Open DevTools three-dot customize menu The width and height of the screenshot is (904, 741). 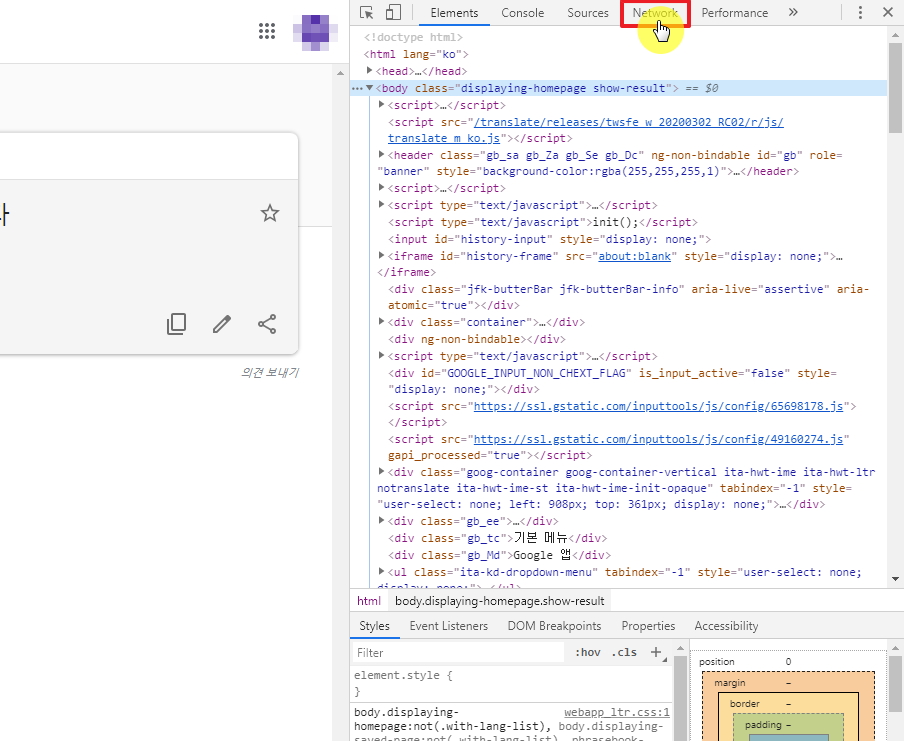click(x=860, y=13)
